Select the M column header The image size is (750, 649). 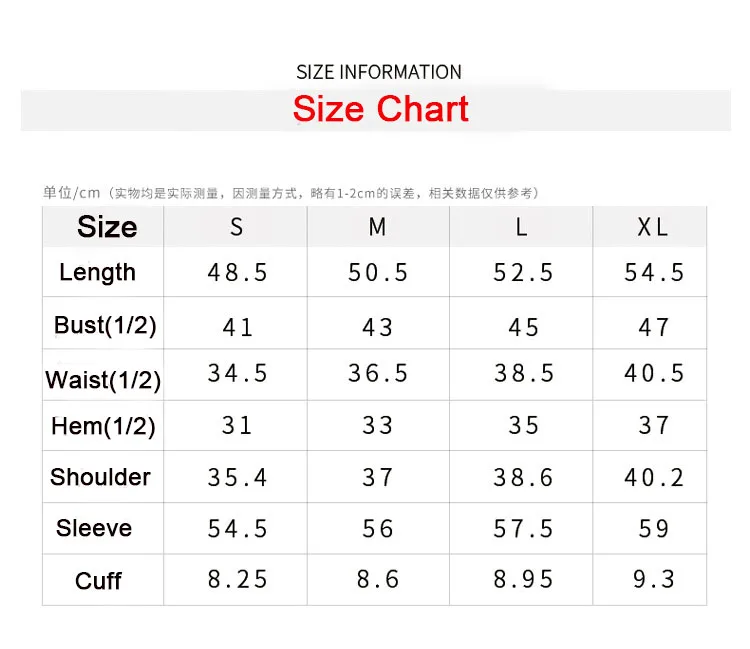(x=377, y=227)
